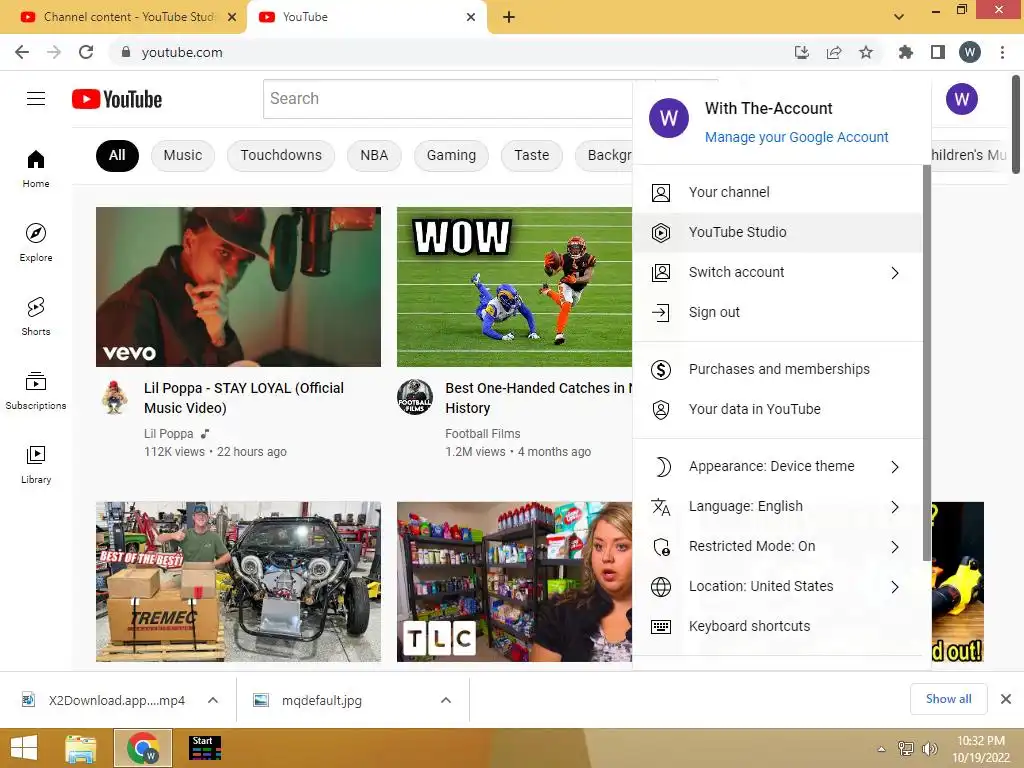This screenshot has width=1024, height=768.
Task: Open Shorts in the sidebar
Action: pyautogui.click(x=36, y=316)
